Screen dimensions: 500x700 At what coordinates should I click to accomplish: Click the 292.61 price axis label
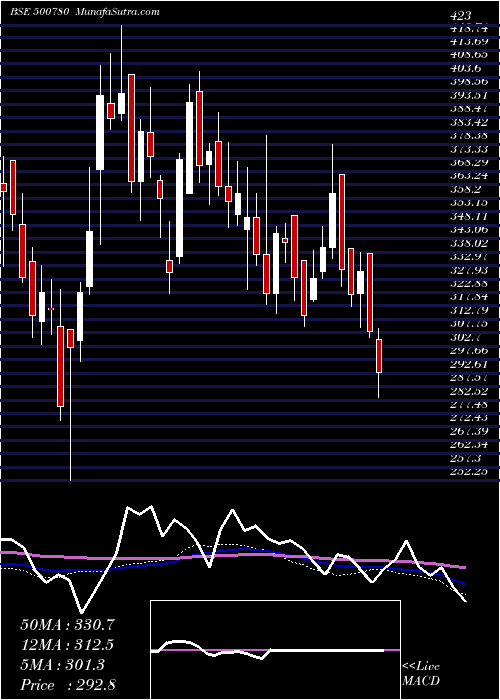pyautogui.click(x=468, y=364)
